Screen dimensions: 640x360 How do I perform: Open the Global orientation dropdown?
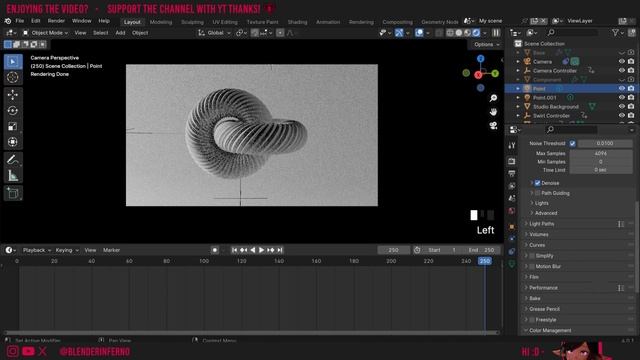(215, 33)
